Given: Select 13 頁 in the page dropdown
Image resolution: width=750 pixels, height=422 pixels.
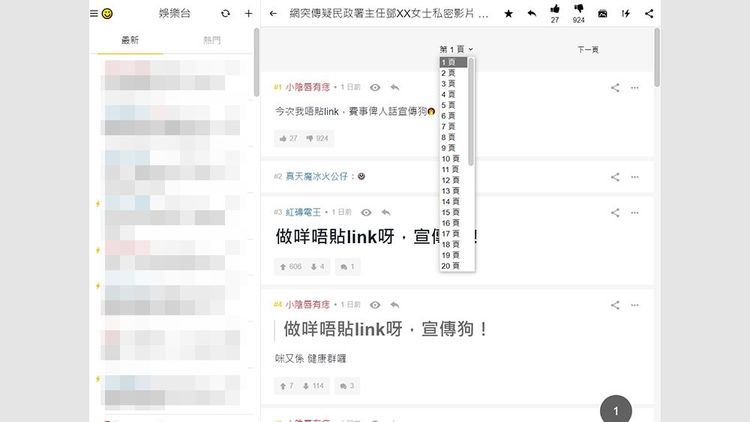Looking at the screenshot, I should click(x=453, y=190).
